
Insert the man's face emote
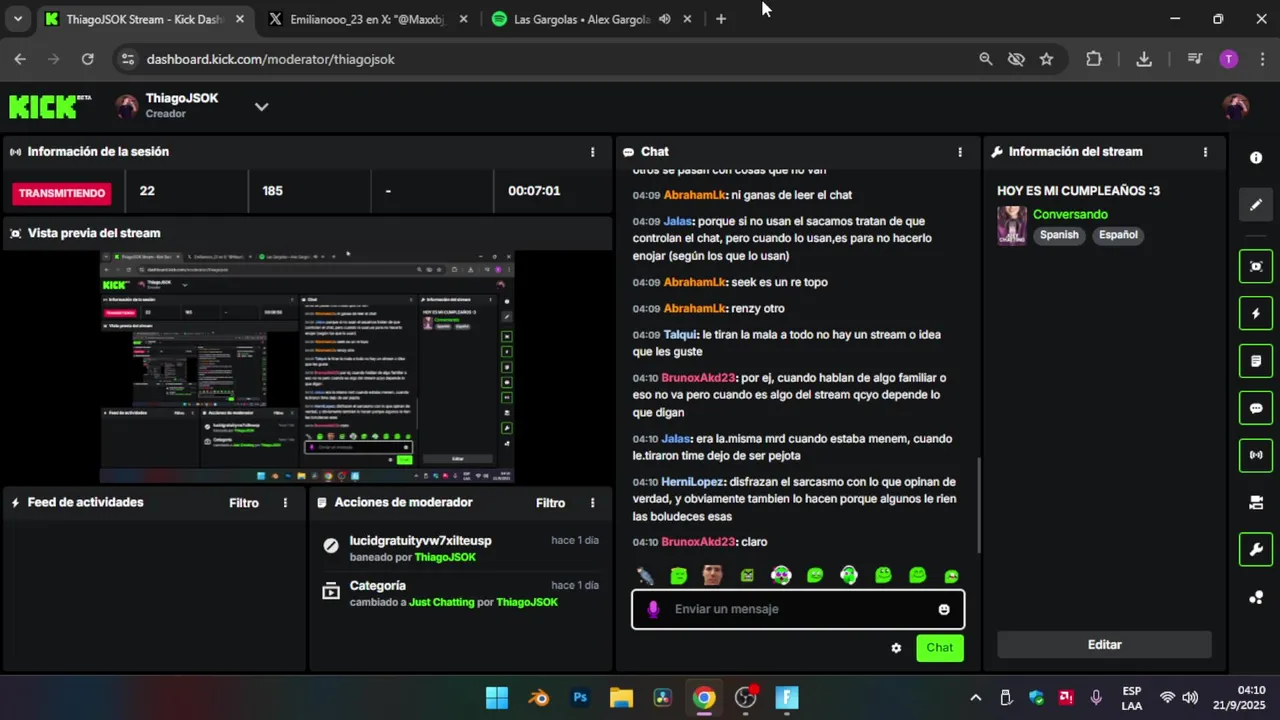click(x=712, y=575)
